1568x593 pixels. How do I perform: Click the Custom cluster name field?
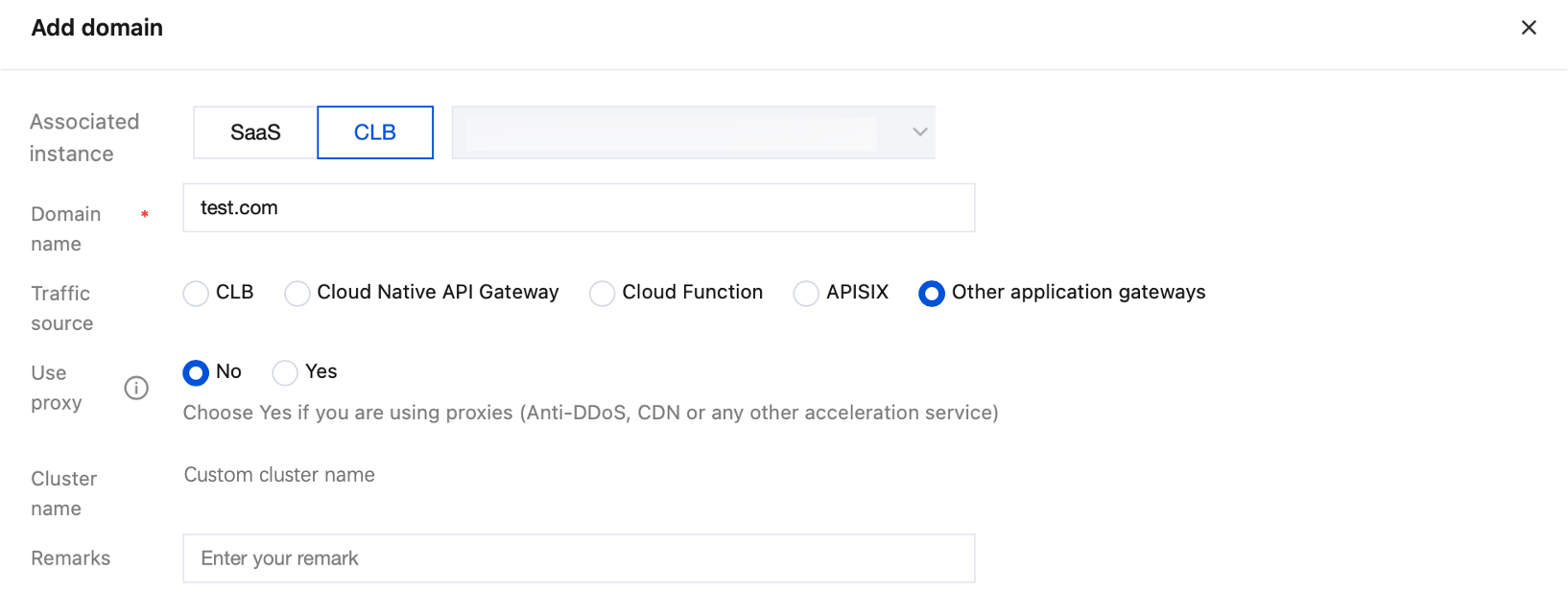(x=279, y=475)
